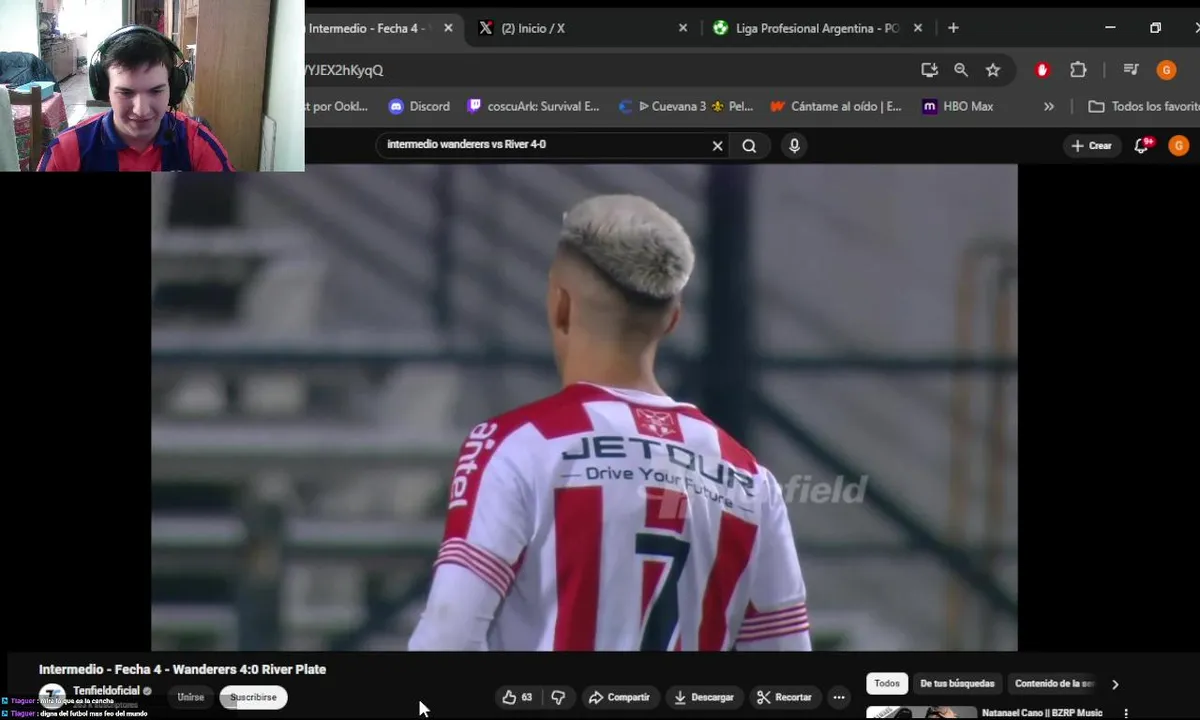Like the video with 63 likes
Image resolution: width=1200 pixels, height=720 pixels.
[520, 697]
